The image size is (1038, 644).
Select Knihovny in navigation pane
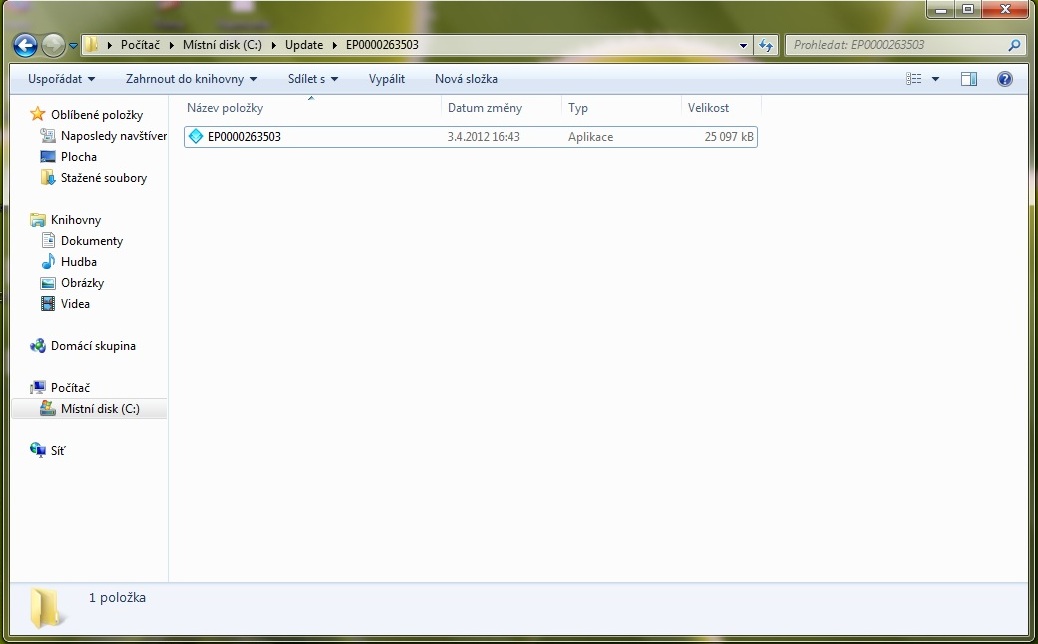[76, 220]
